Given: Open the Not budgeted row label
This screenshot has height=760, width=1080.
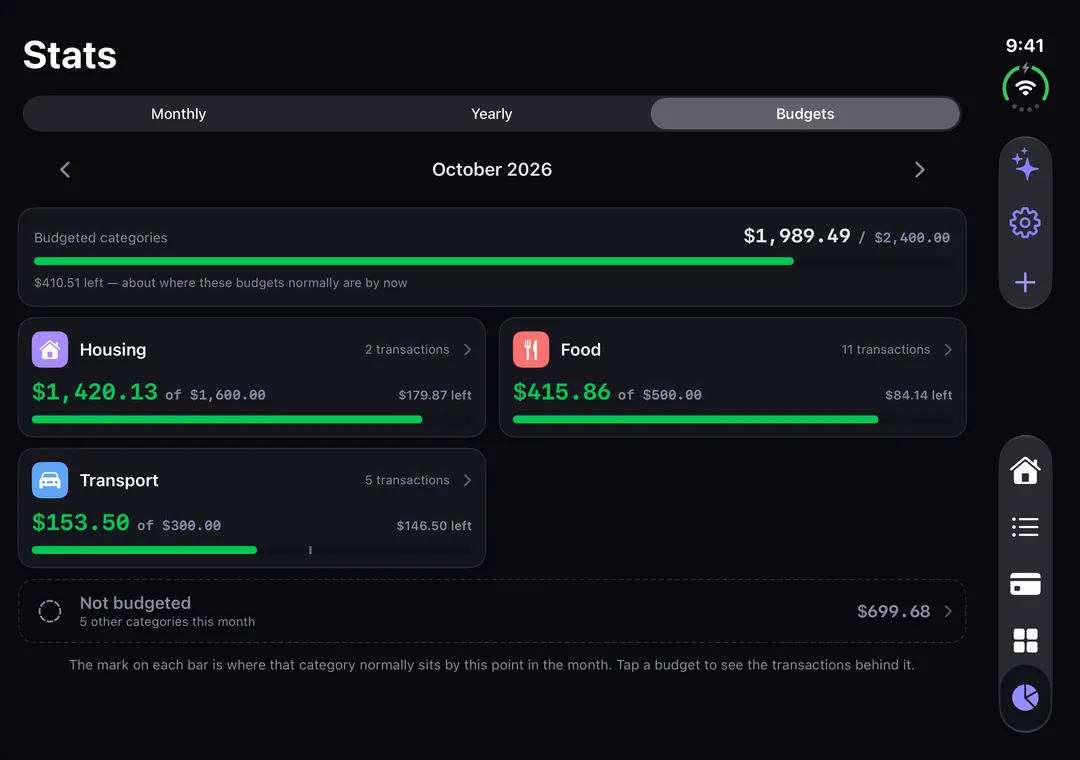Looking at the screenshot, I should 135,603.
